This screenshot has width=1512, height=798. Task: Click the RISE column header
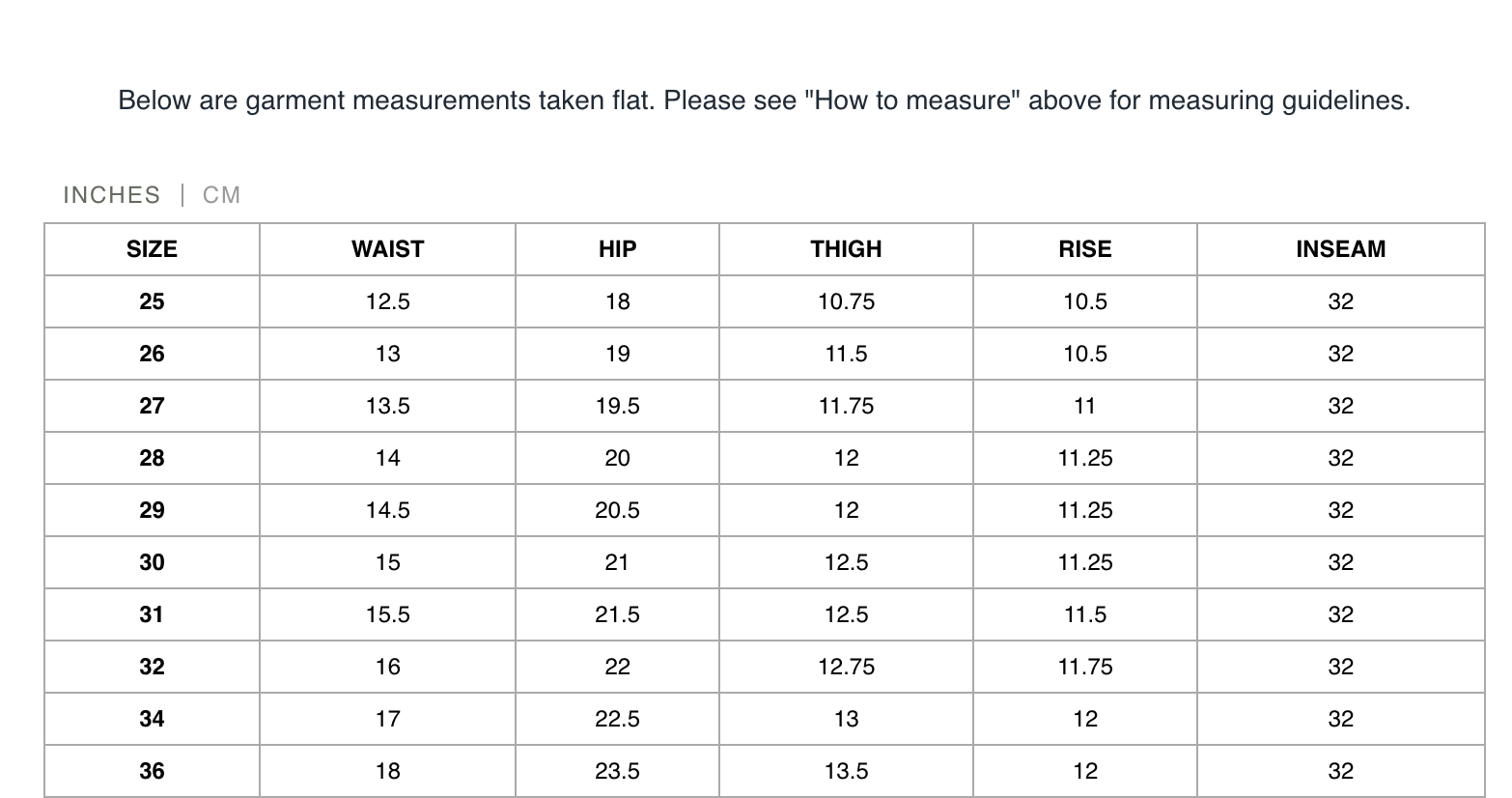pos(1084,249)
